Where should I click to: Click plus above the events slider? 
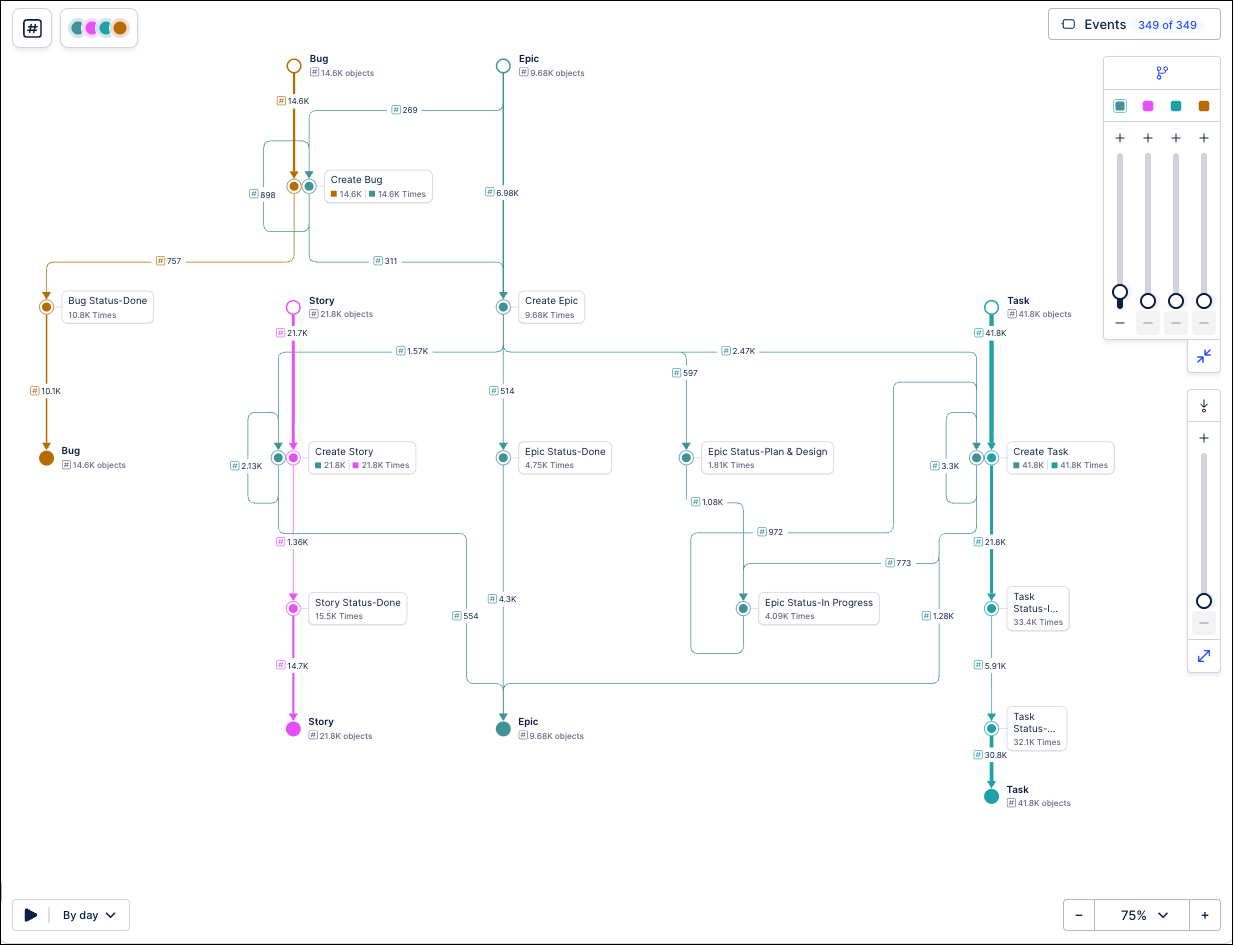(x=1204, y=438)
